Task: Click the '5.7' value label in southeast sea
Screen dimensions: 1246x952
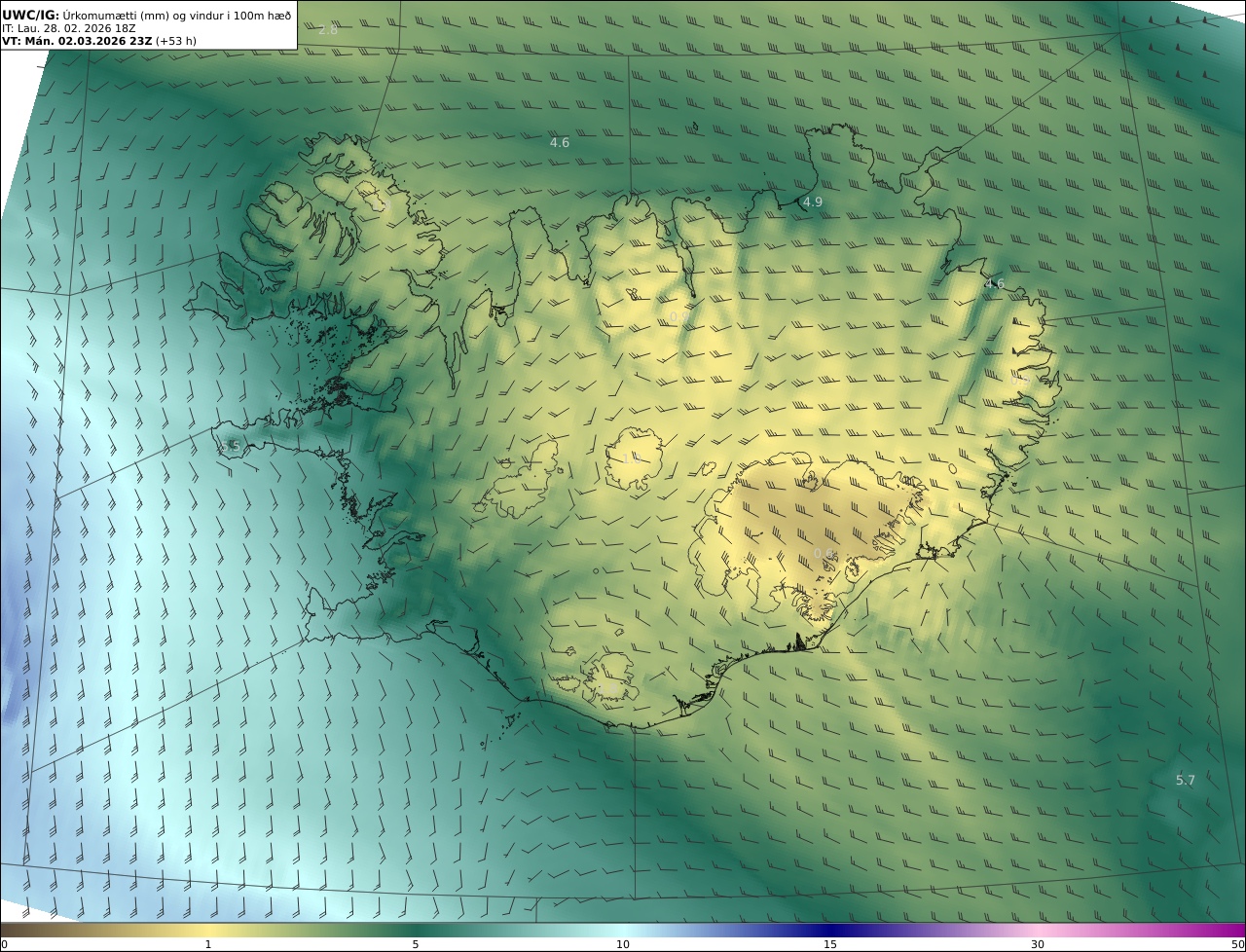Action: pyautogui.click(x=1186, y=781)
